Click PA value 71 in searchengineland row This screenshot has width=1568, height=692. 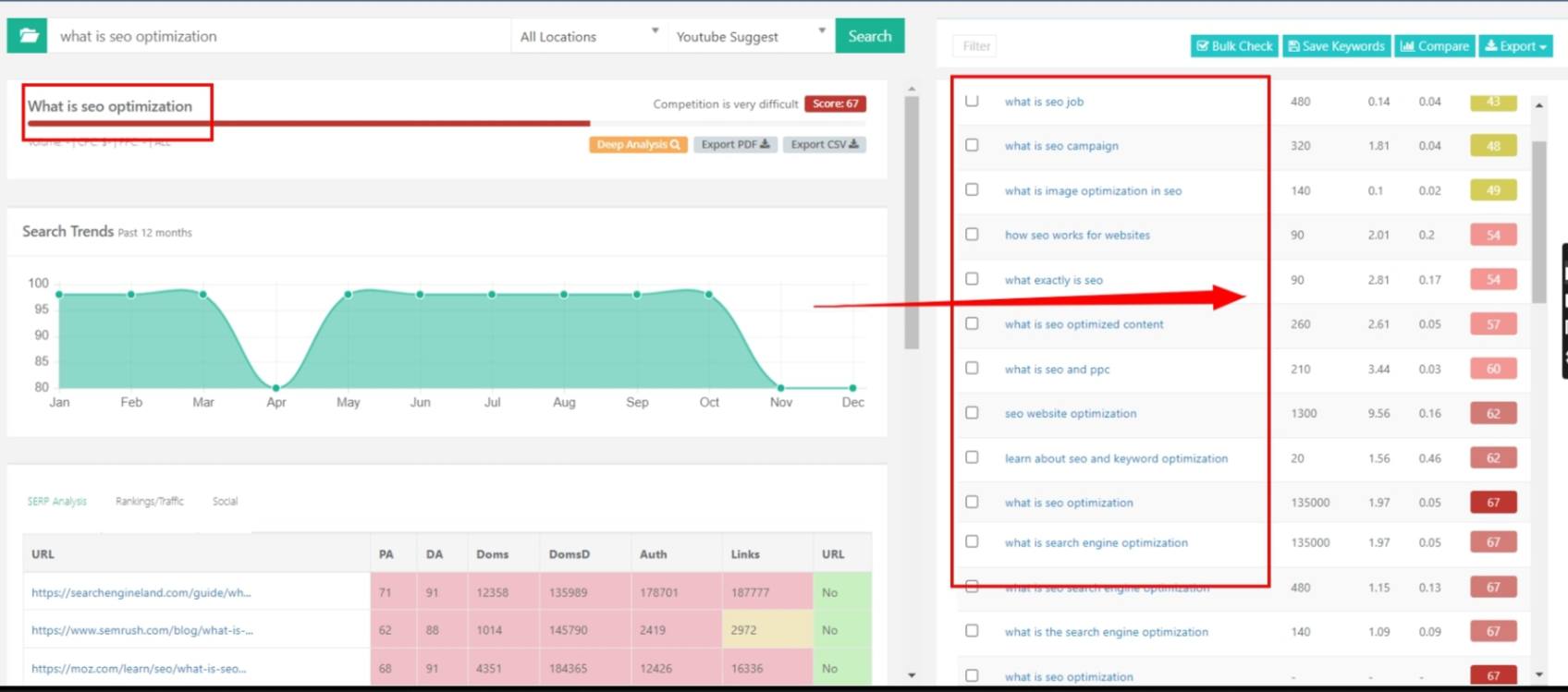pos(385,592)
